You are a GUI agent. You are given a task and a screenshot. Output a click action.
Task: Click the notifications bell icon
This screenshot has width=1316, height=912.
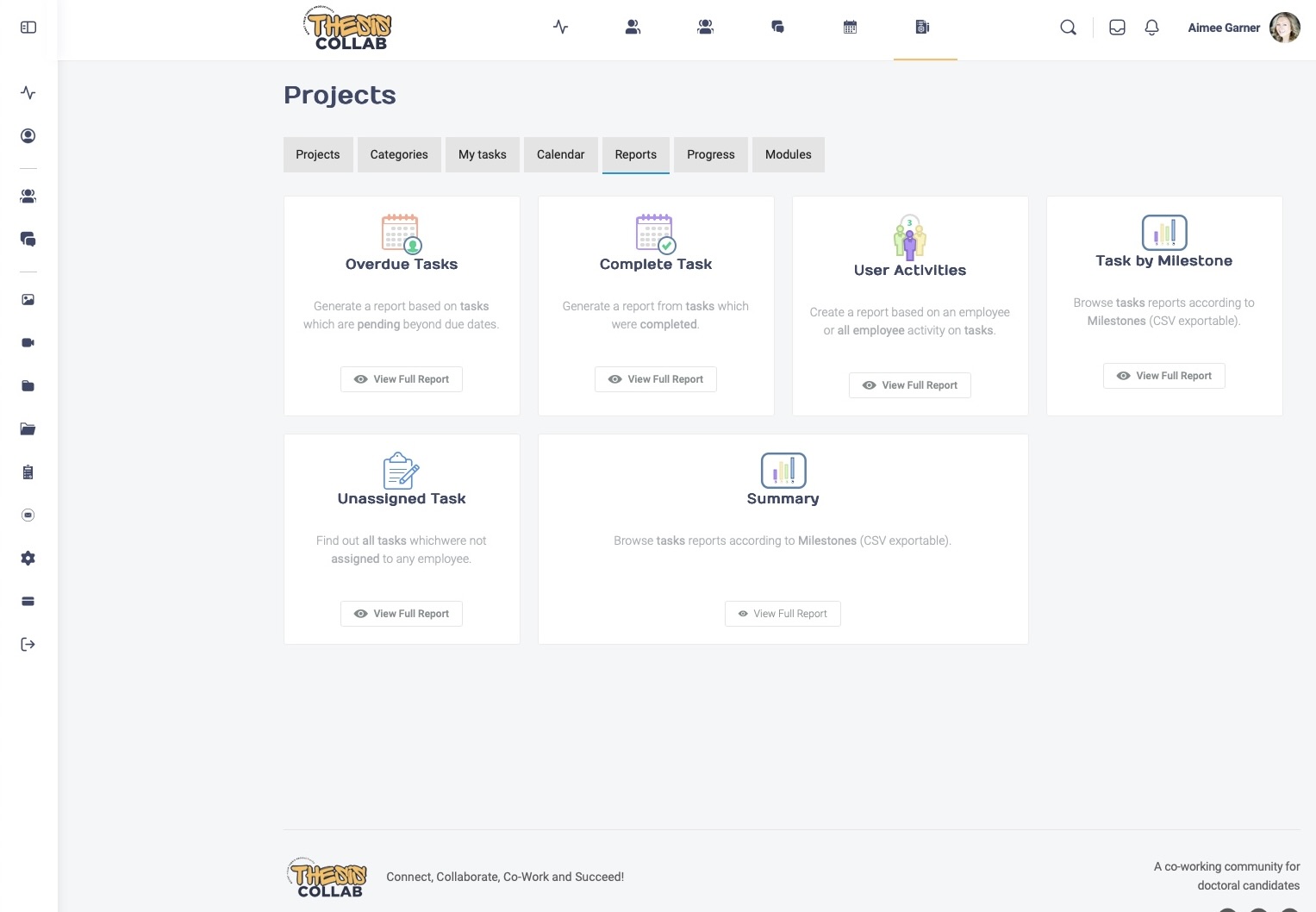click(x=1151, y=28)
